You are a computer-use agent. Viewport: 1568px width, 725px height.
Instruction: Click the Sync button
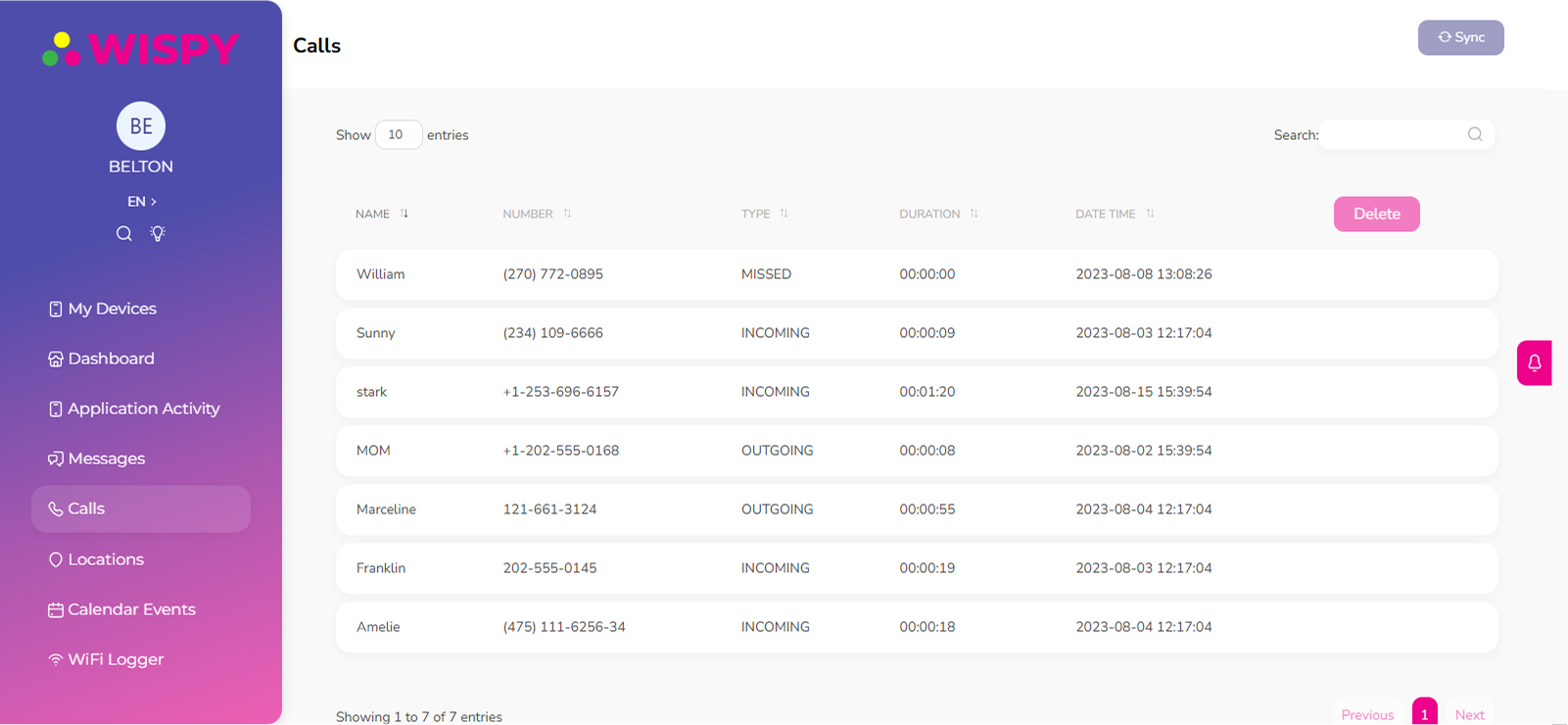[1460, 37]
